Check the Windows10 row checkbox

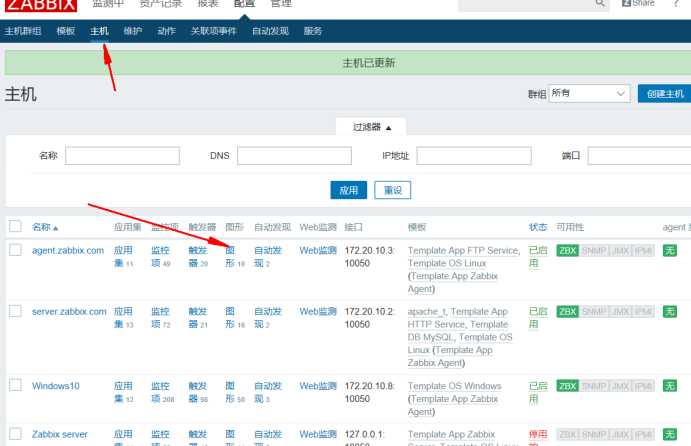tap(15, 385)
